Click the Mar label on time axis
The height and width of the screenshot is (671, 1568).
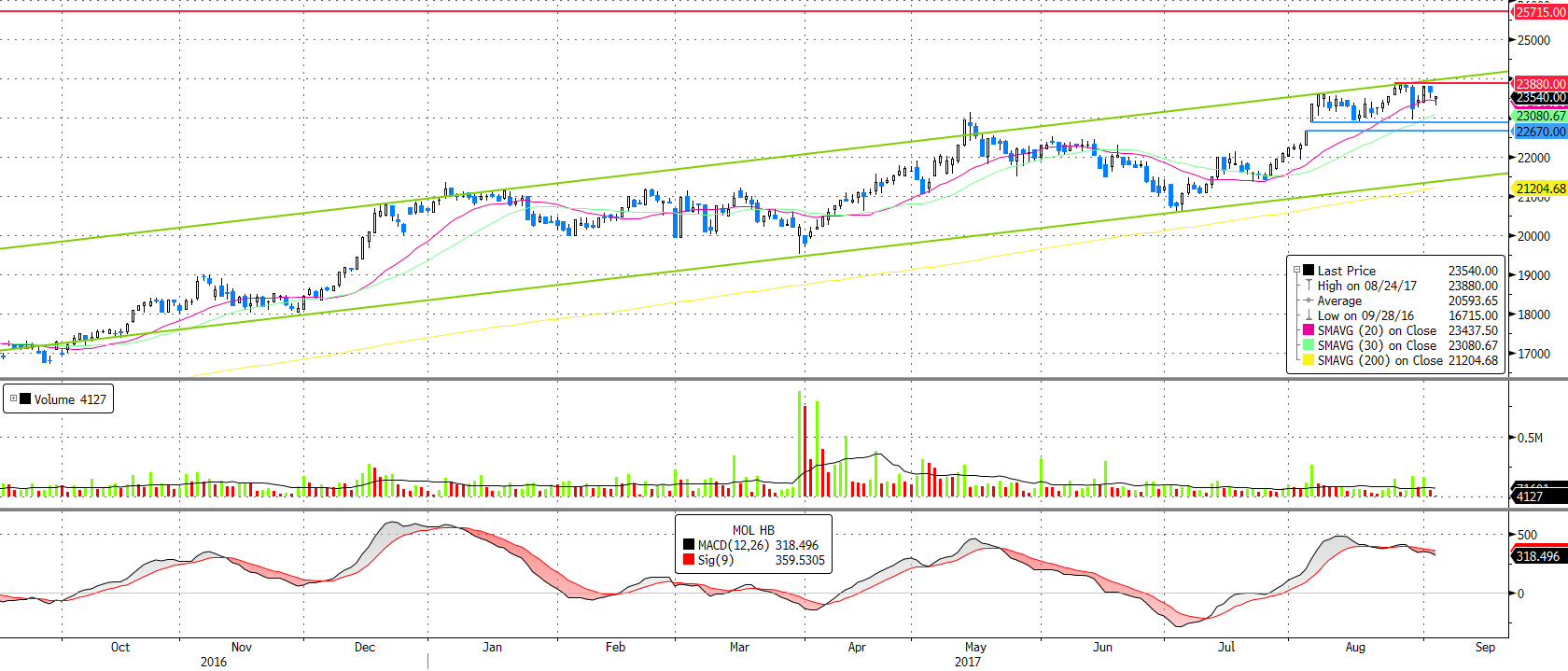(x=739, y=647)
